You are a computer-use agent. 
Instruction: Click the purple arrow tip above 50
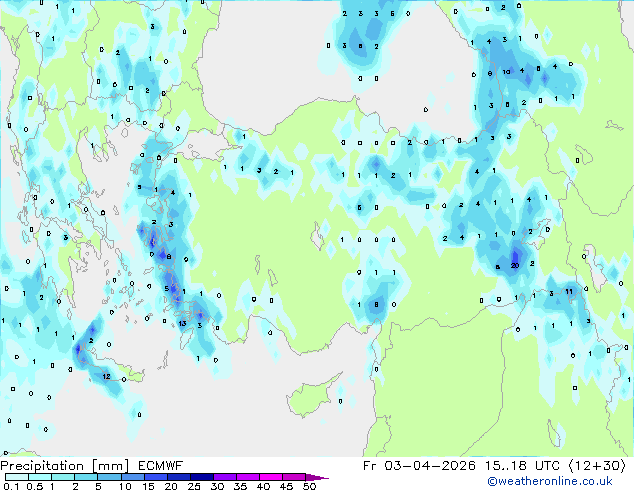(317, 477)
